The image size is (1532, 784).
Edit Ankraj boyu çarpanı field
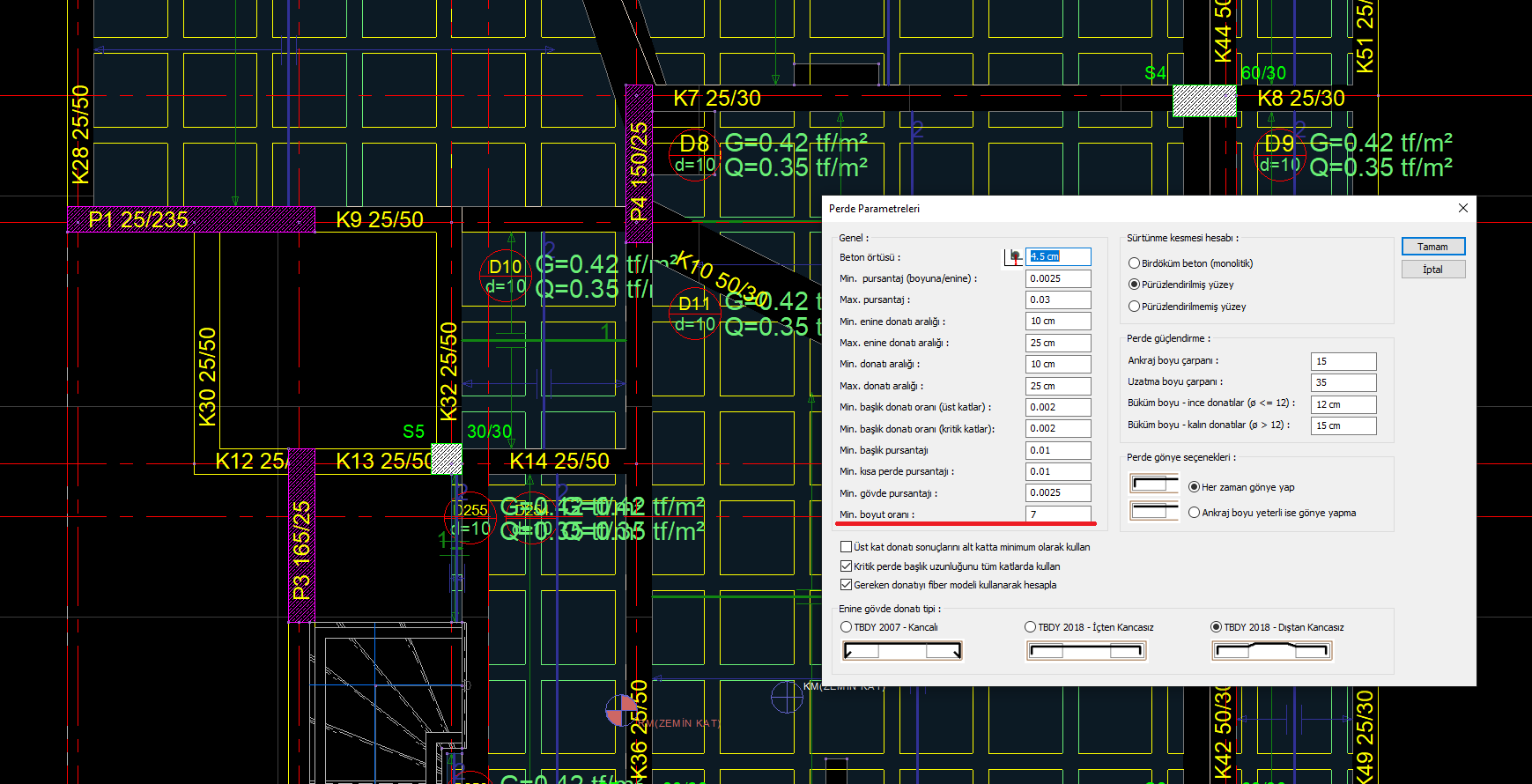click(1343, 361)
